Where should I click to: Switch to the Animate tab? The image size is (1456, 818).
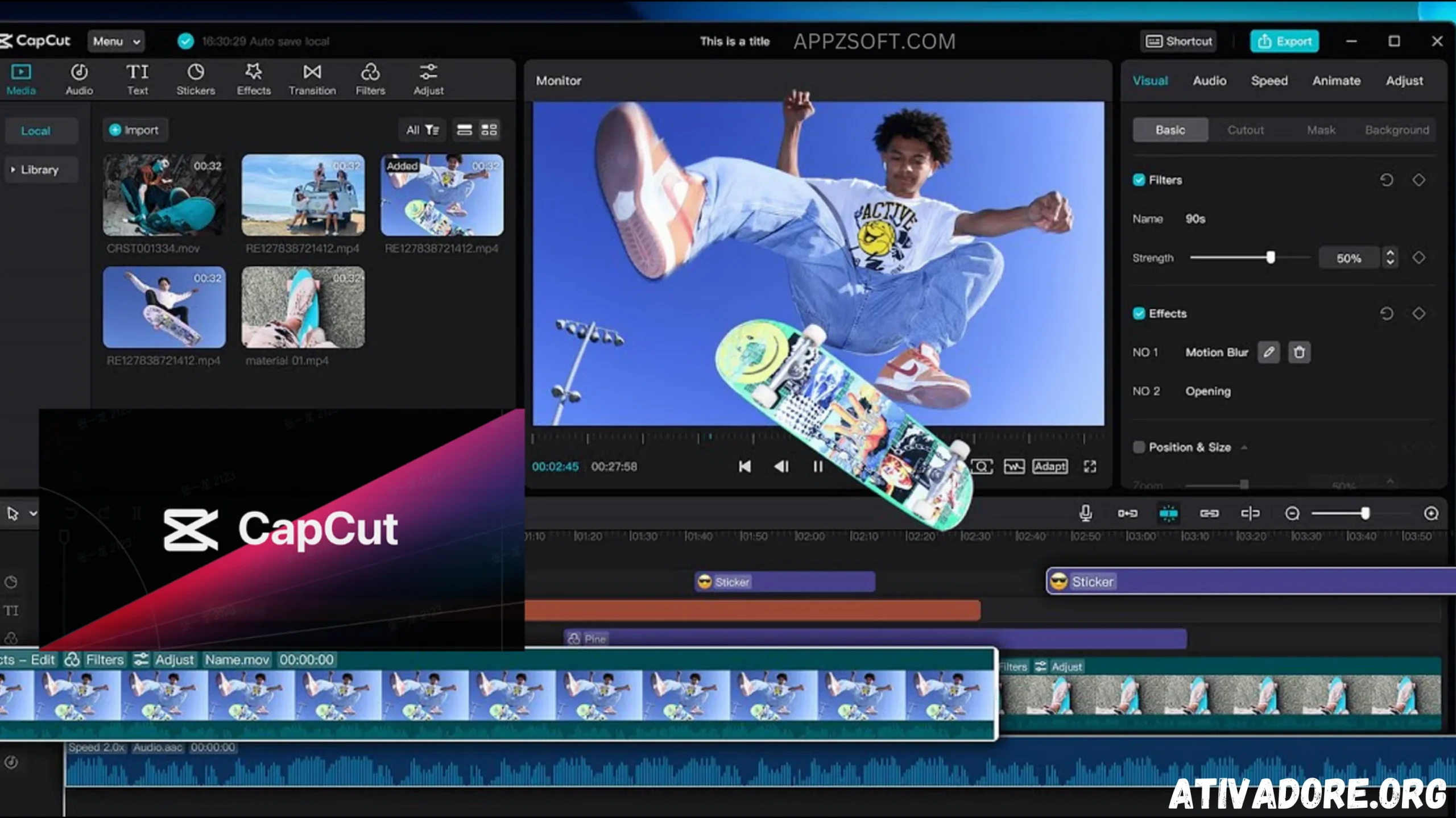click(x=1336, y=81)
